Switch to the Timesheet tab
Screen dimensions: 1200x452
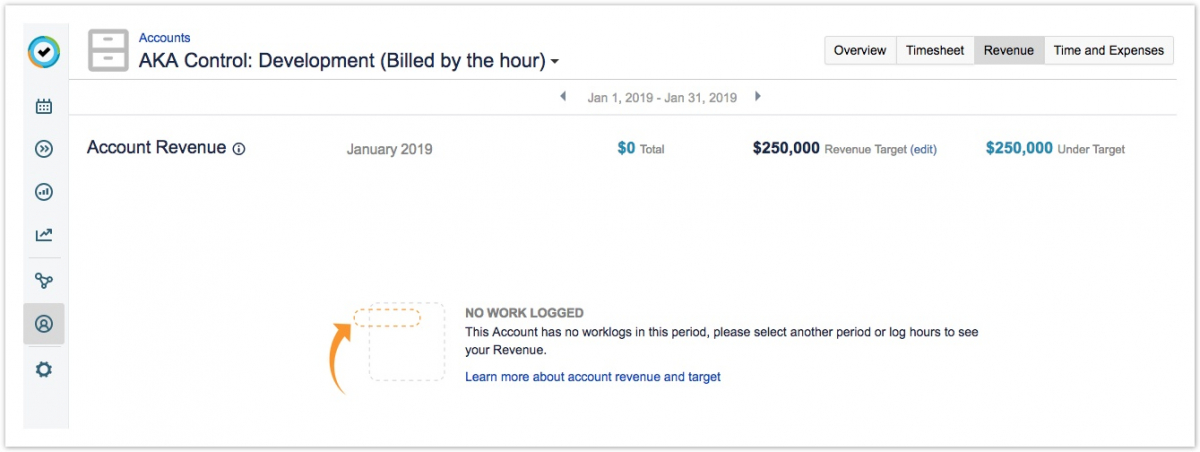(935, 50)
